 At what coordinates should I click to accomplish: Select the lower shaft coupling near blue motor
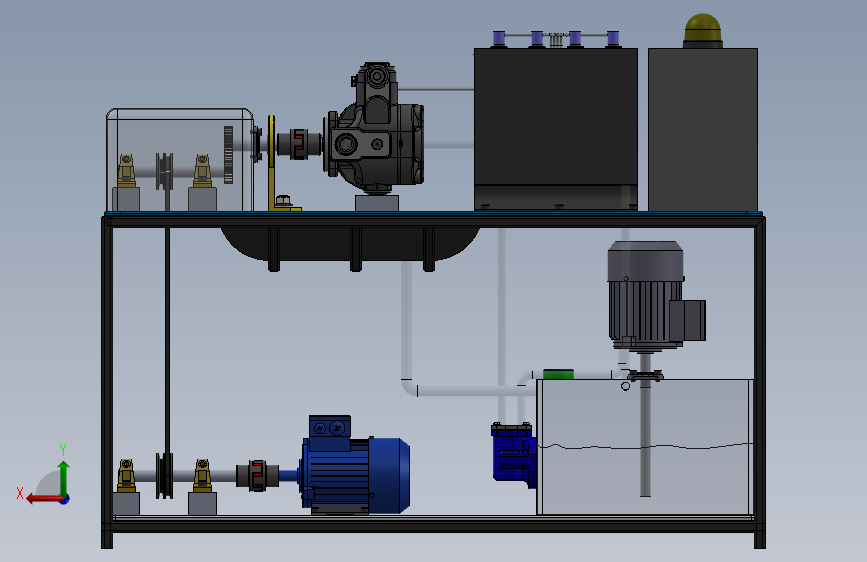pyautogui.click(x=257, y=475)
